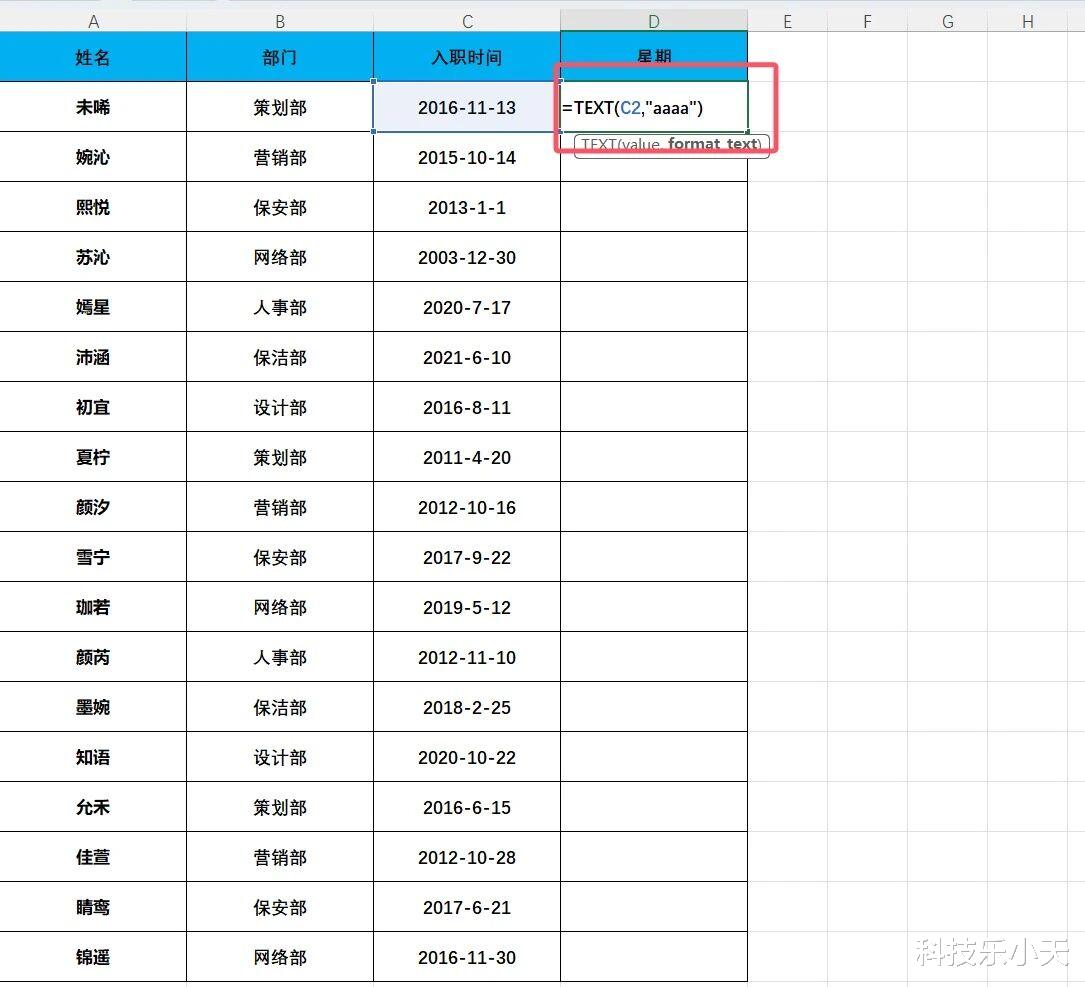The image size is (1085, 987).
Task: Click the name cell 睛鸢
Action: [93, 907]
